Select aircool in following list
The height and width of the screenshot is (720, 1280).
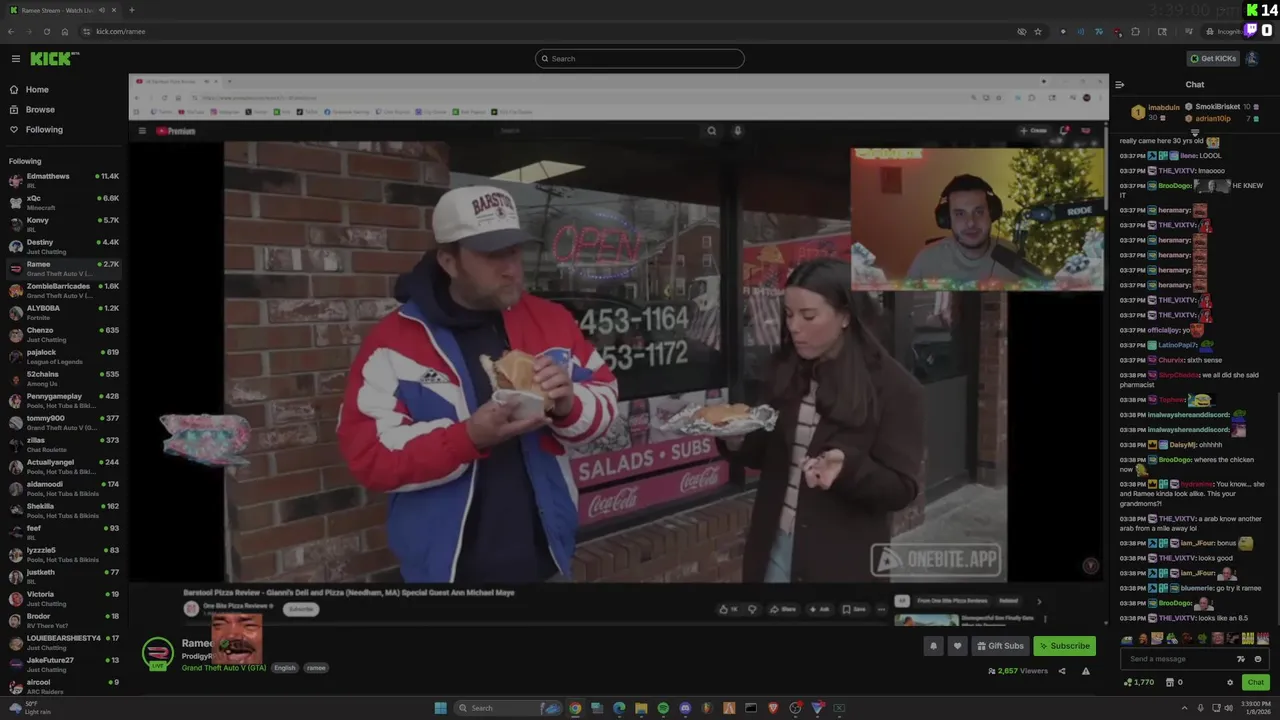point(64,686)
